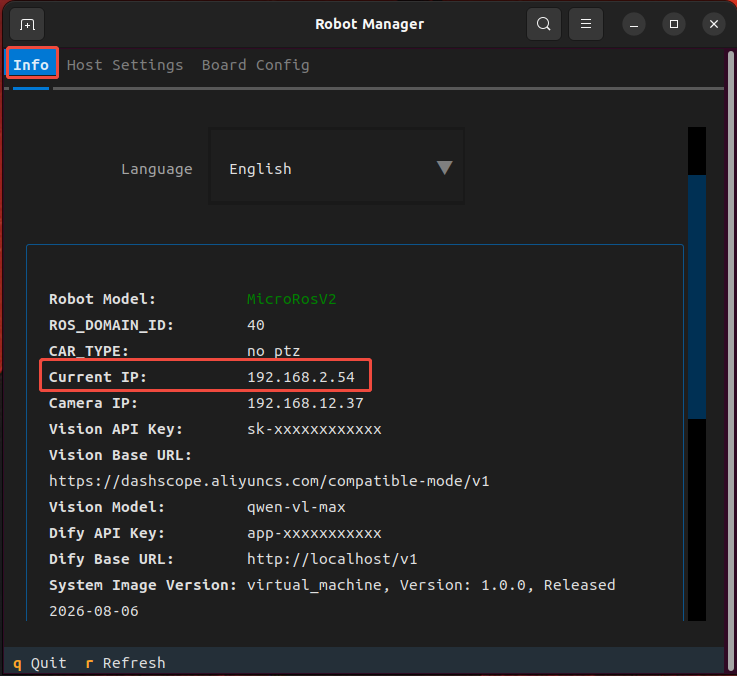
Task: Click the Dify API Key value app-xxxxxxxxxxx
Action: tap(314, 533)
